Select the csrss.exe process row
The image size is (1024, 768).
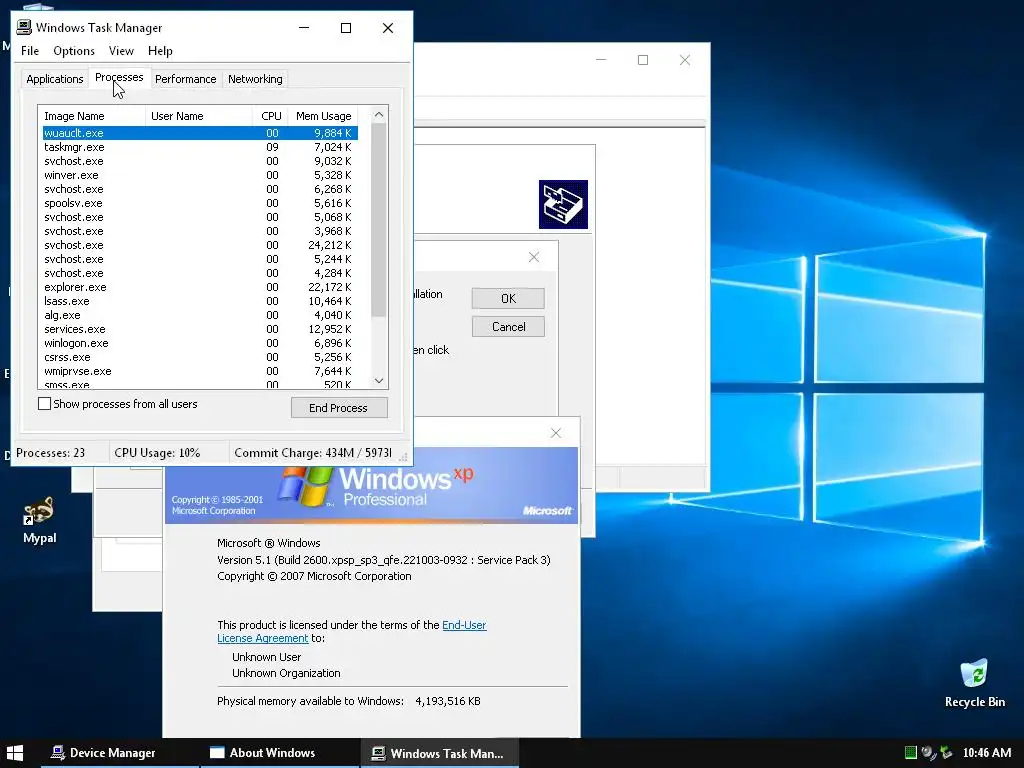[200, 357]
